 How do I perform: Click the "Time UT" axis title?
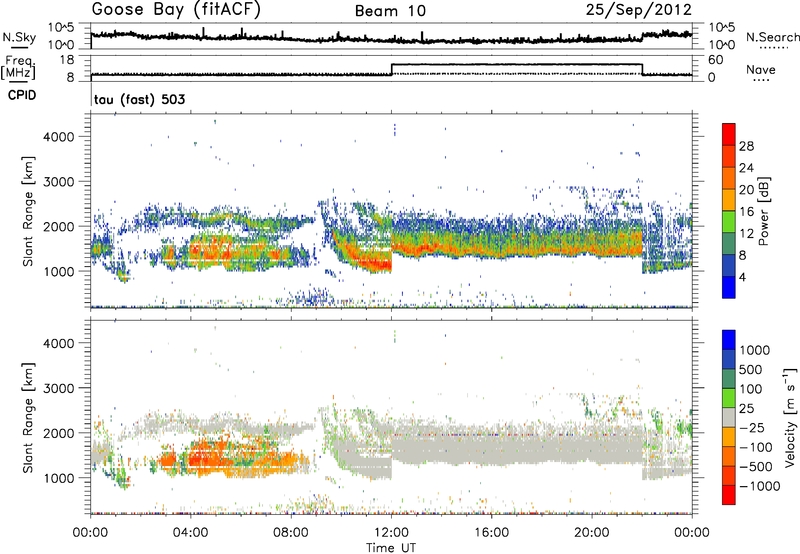pyautogui.click(x=391, y=547)
